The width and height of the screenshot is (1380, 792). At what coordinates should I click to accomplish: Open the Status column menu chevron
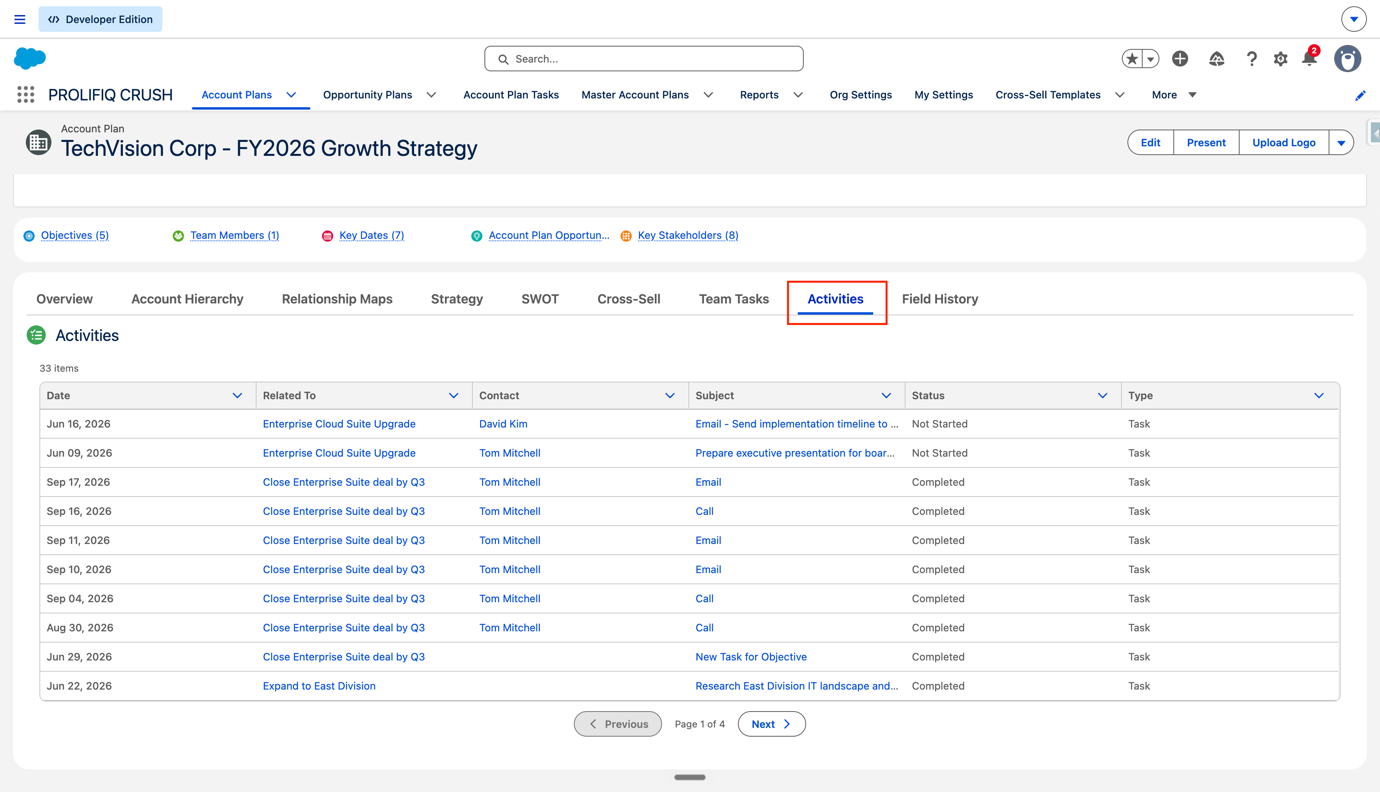pyautogui.click(x=1103, y=396)
